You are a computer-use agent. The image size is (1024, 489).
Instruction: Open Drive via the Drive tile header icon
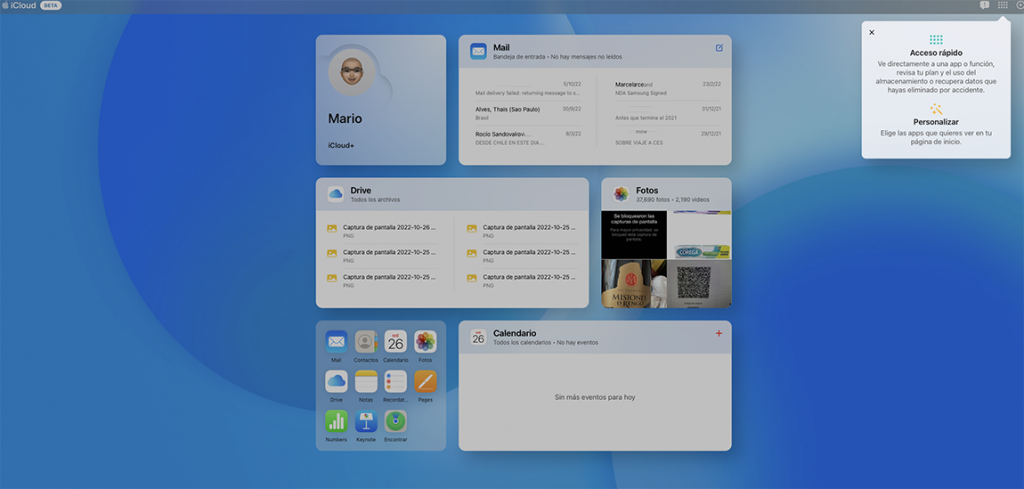pos(336,194)
